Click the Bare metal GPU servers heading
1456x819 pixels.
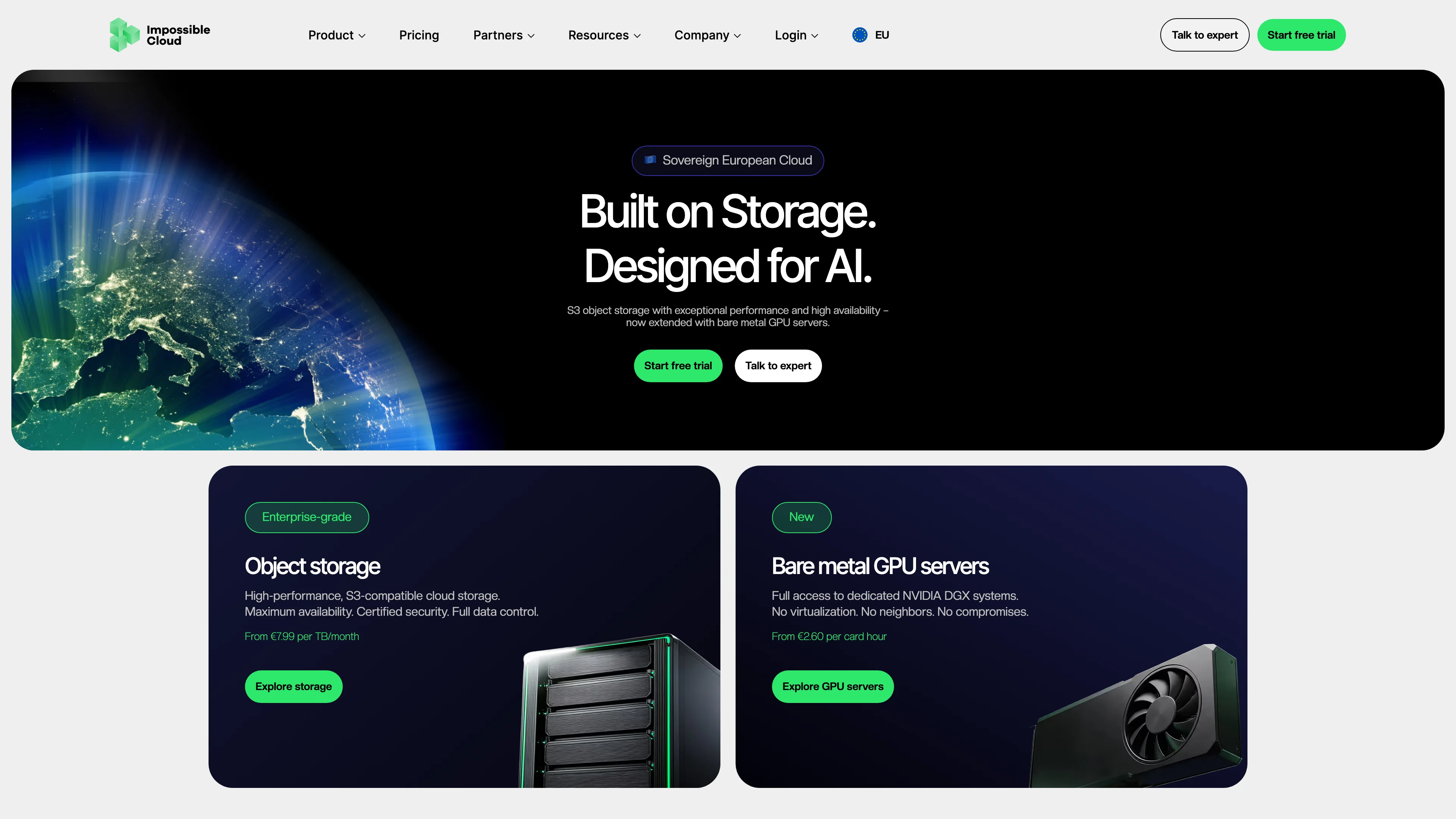[880, 566]
